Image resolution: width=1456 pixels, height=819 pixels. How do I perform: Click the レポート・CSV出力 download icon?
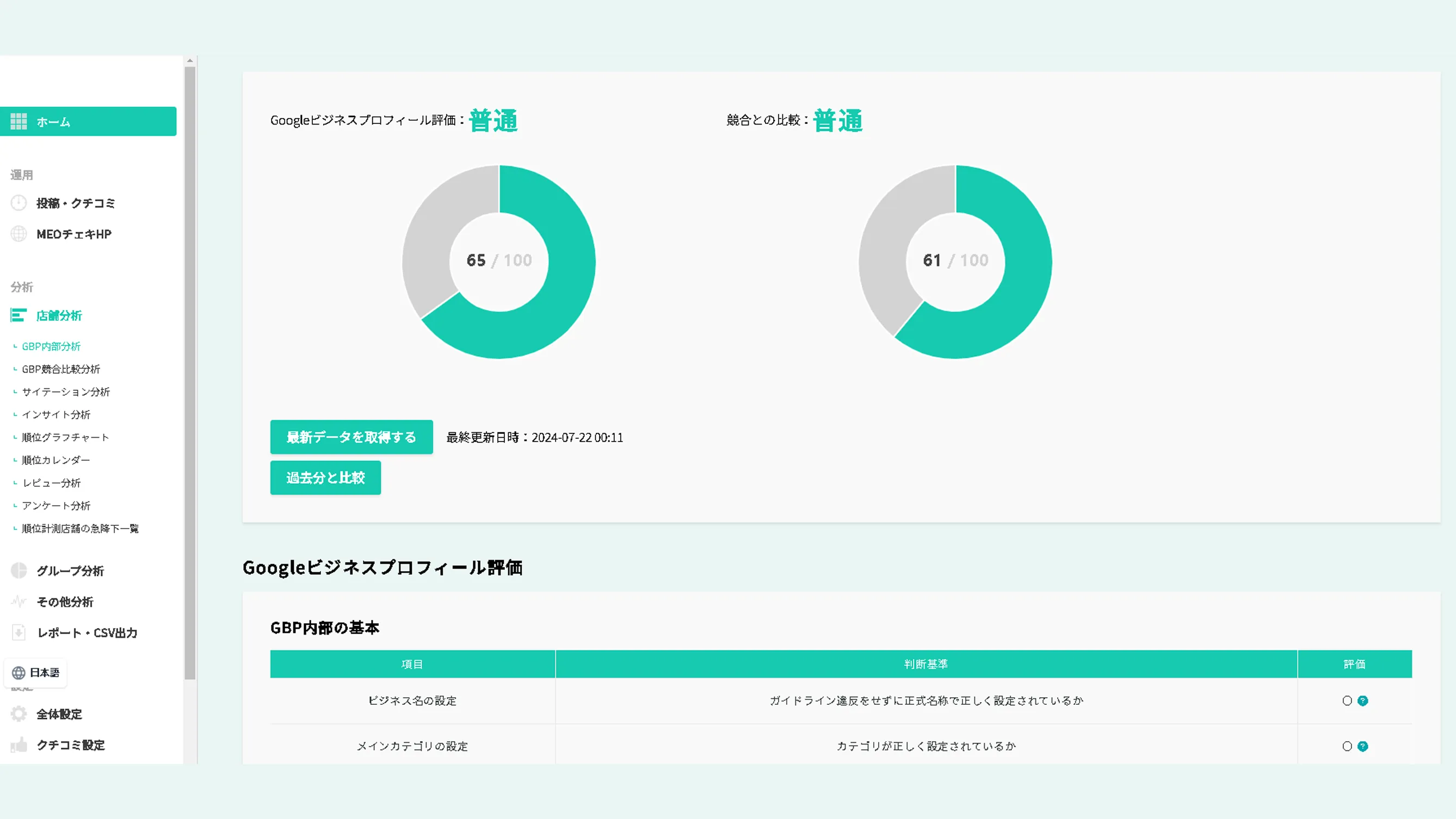(18, 632)
